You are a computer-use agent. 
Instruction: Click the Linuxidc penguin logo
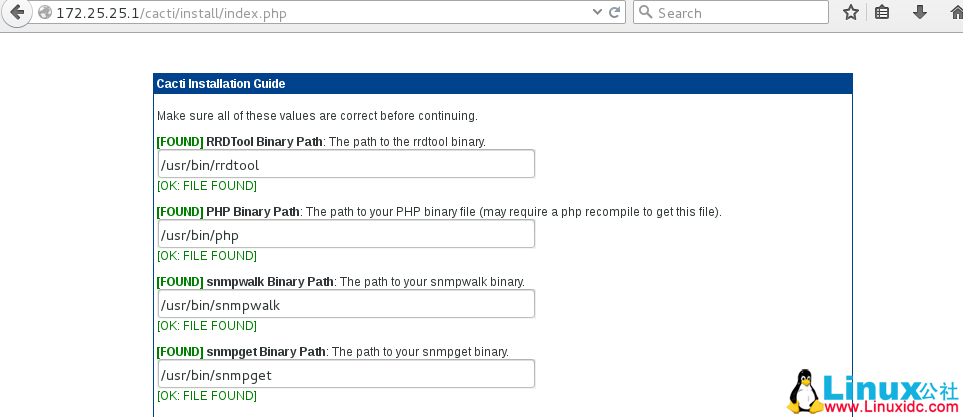(x=802, y=391)
